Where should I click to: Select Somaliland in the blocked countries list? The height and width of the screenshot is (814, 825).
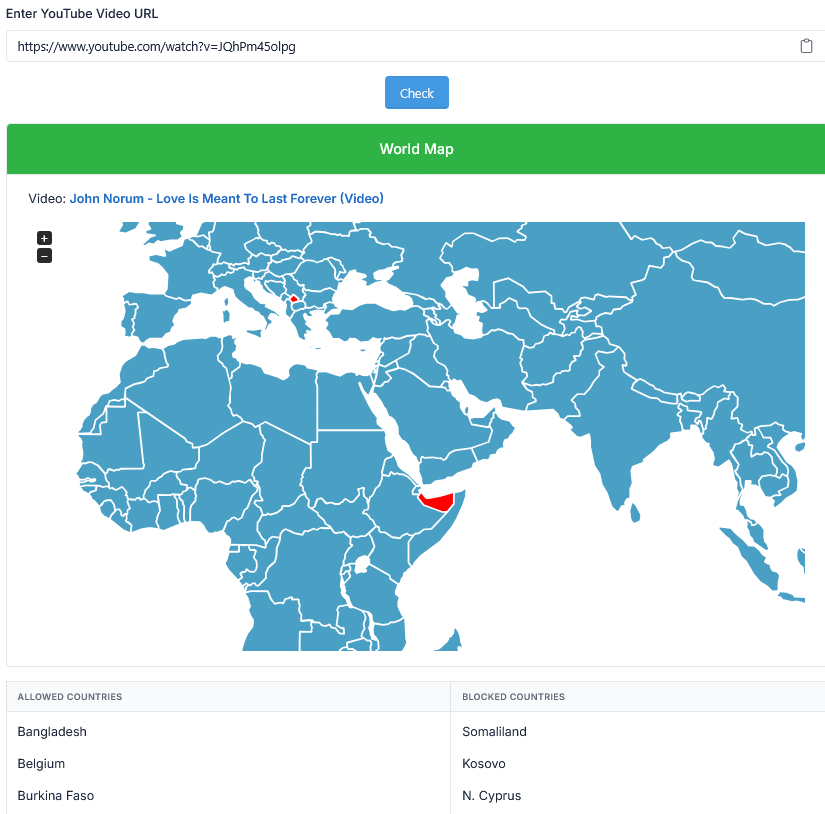494,731
